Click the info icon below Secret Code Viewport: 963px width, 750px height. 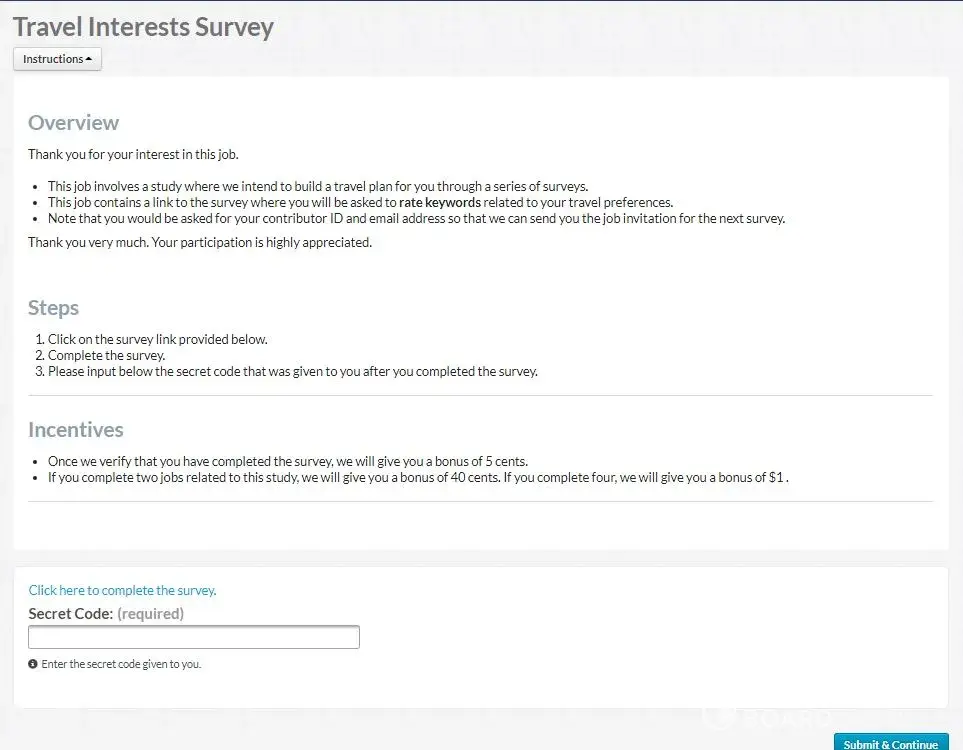(x=33, y=664)
